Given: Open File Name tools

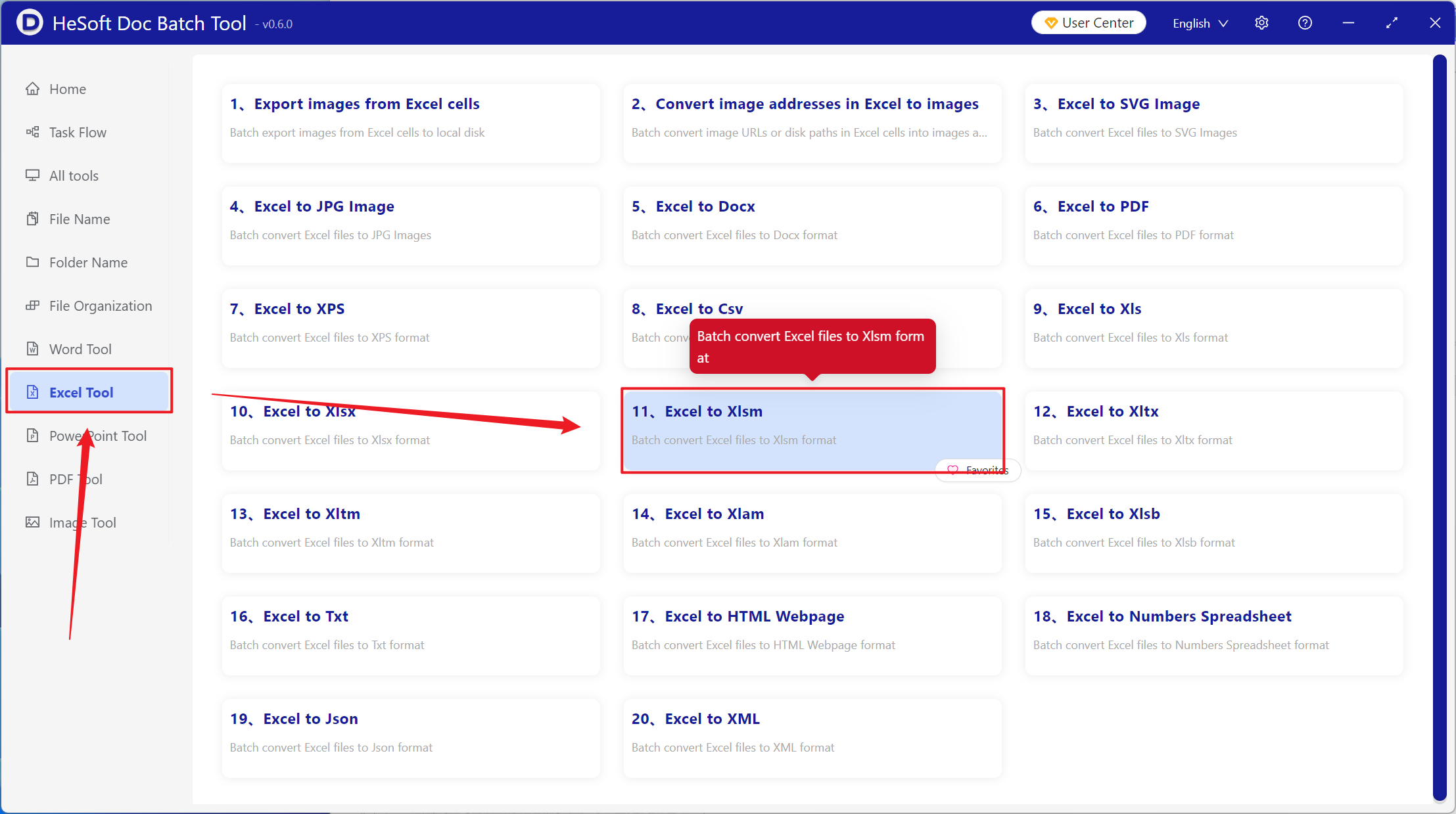Looking at the screenshot, I should click(89, 219).
